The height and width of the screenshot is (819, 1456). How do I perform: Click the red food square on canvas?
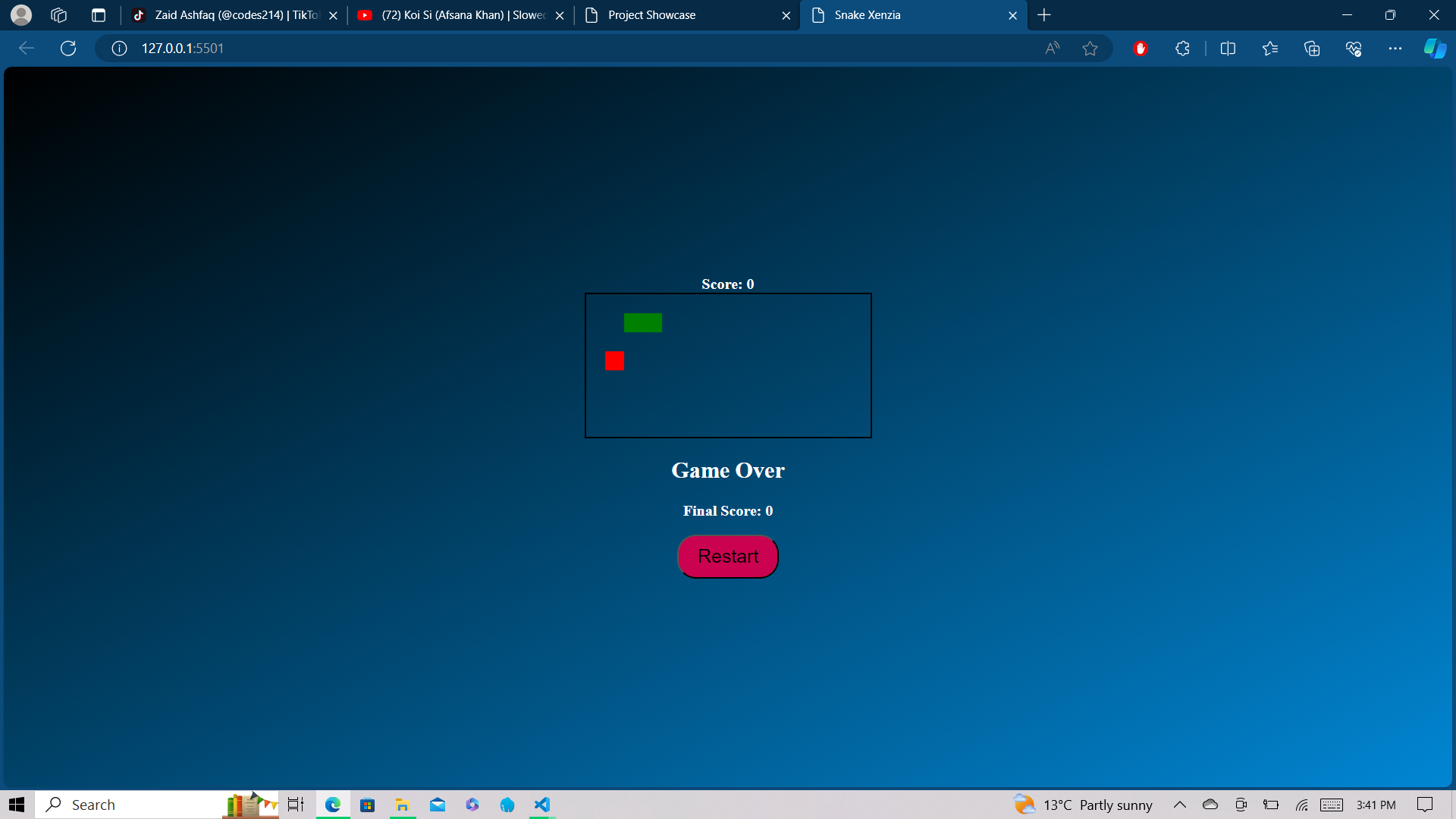(614, 361)
